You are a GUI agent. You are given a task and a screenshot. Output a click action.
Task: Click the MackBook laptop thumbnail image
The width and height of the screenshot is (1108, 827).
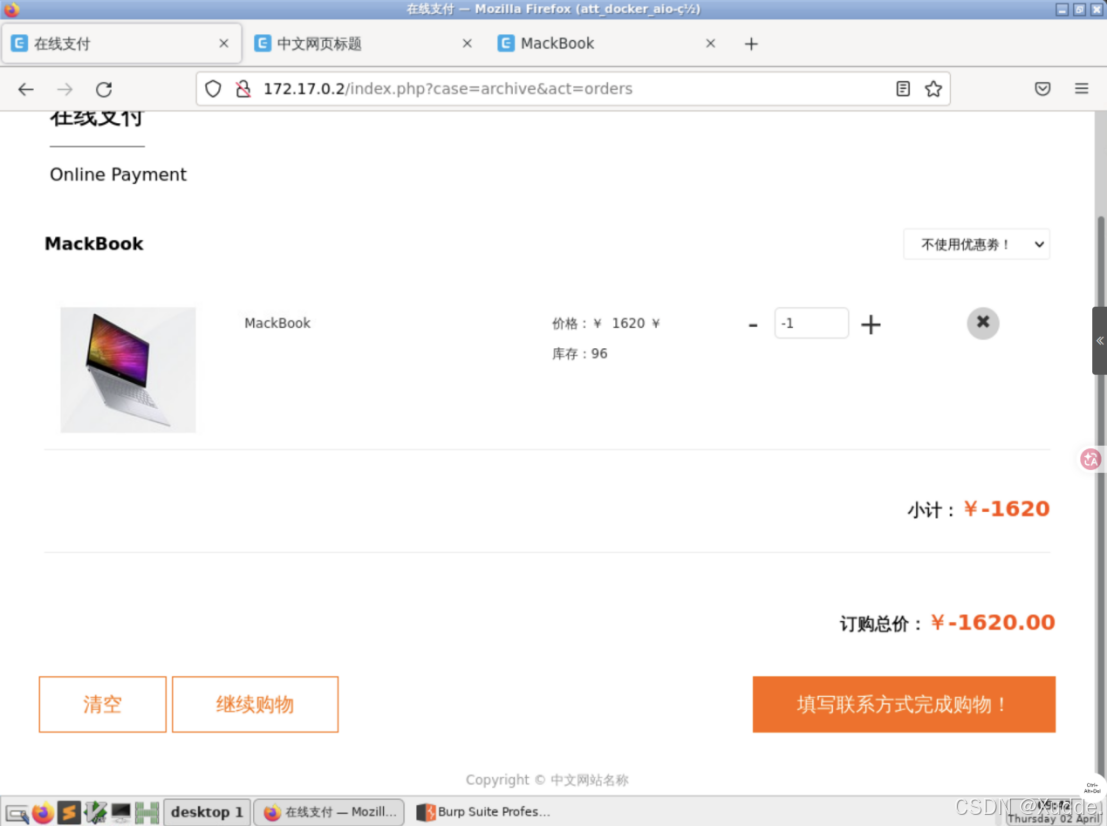click(x=128, y=370)
